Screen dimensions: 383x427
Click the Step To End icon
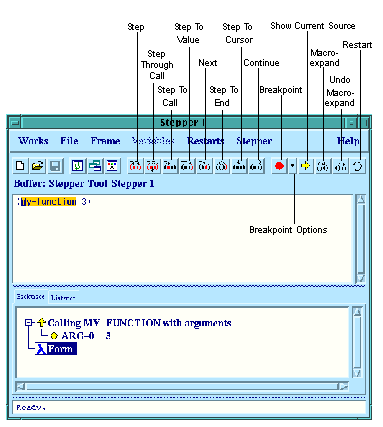click(222, 166)
